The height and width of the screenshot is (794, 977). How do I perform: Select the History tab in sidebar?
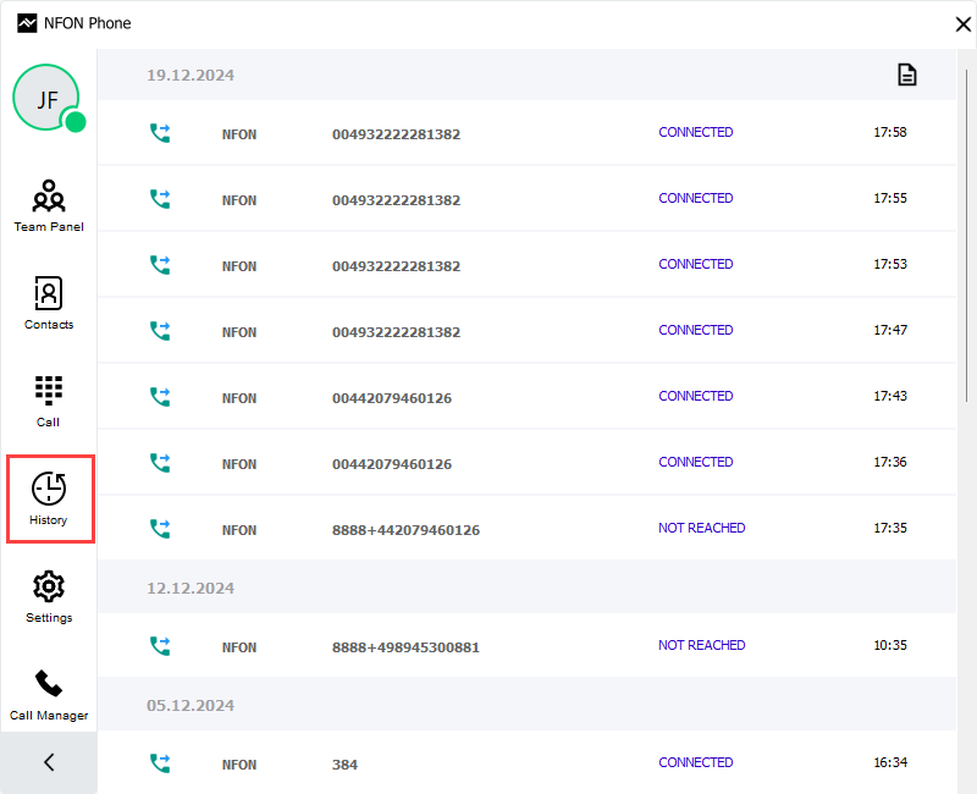tap(50, 499)
